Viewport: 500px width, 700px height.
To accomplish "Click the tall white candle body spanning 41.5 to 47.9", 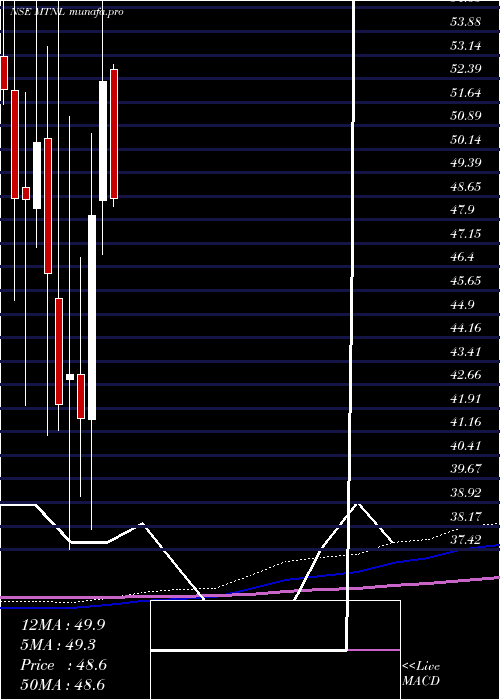I will (x=92, y=317).
